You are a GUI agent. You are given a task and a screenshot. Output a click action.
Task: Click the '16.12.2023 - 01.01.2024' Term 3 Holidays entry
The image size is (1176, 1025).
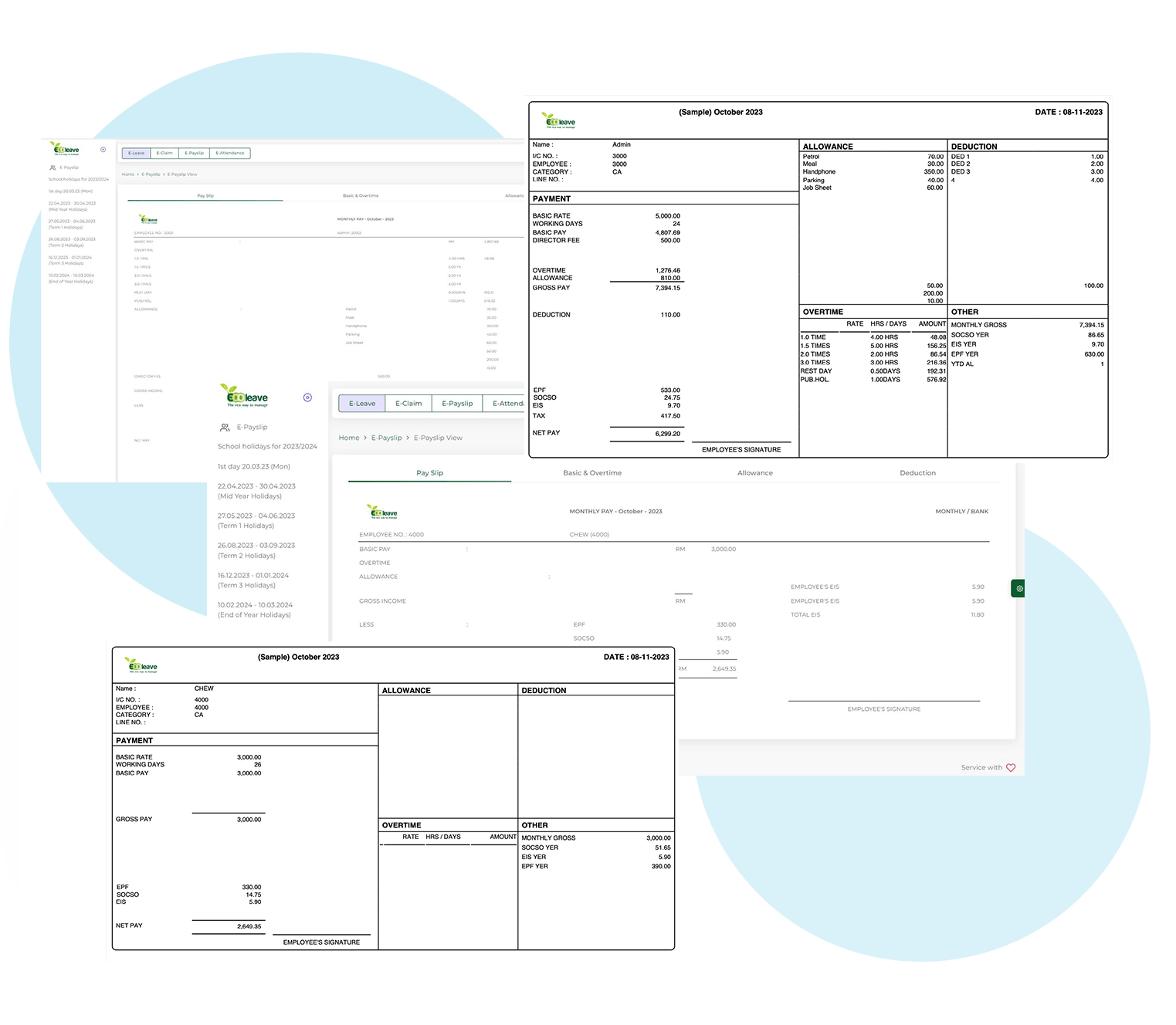pos(253,580)
